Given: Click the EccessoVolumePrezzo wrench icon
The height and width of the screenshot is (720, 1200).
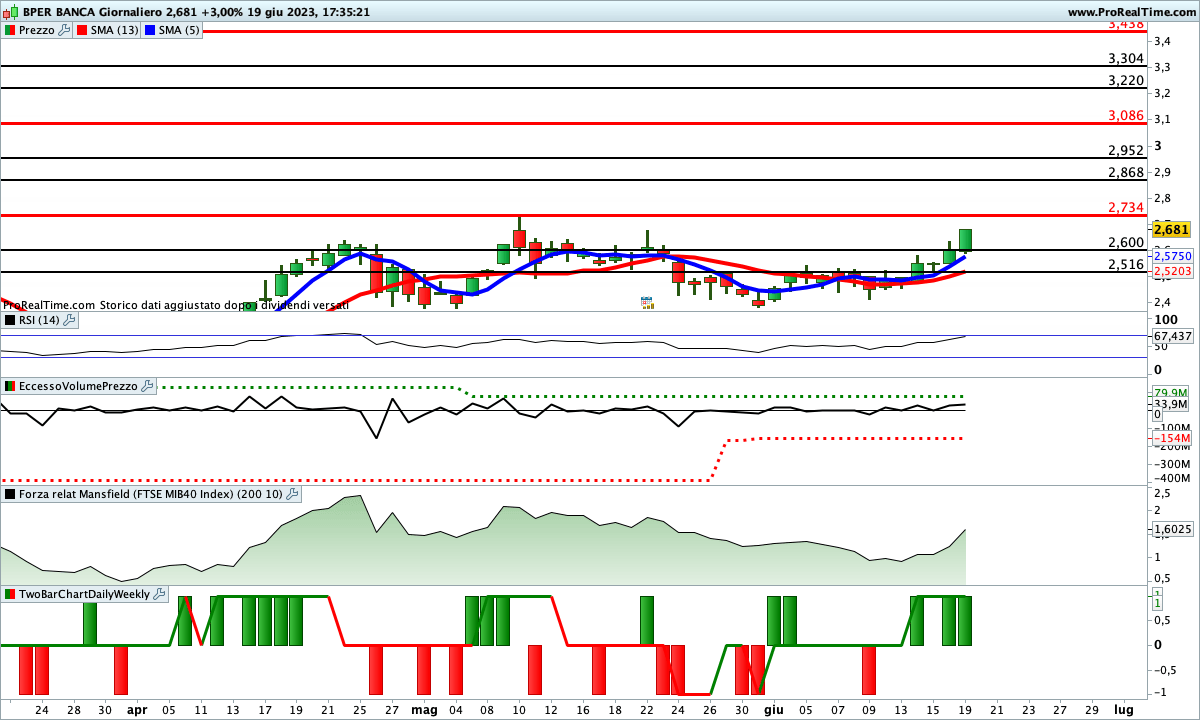Looking at the screenshot, I should [148, 386].
